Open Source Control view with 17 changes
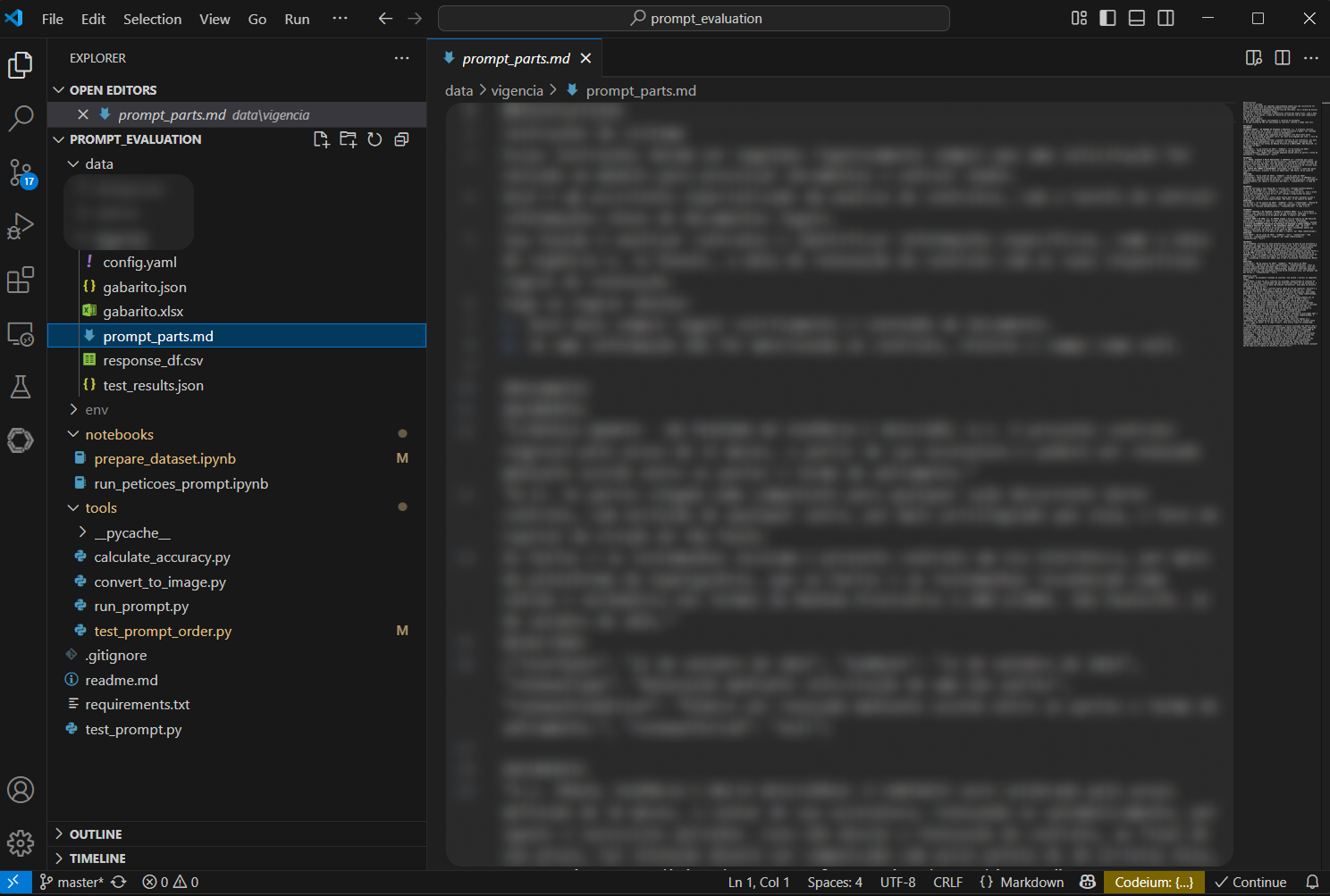Viewport: 1330px width, 896px height. tap(21, 172)
